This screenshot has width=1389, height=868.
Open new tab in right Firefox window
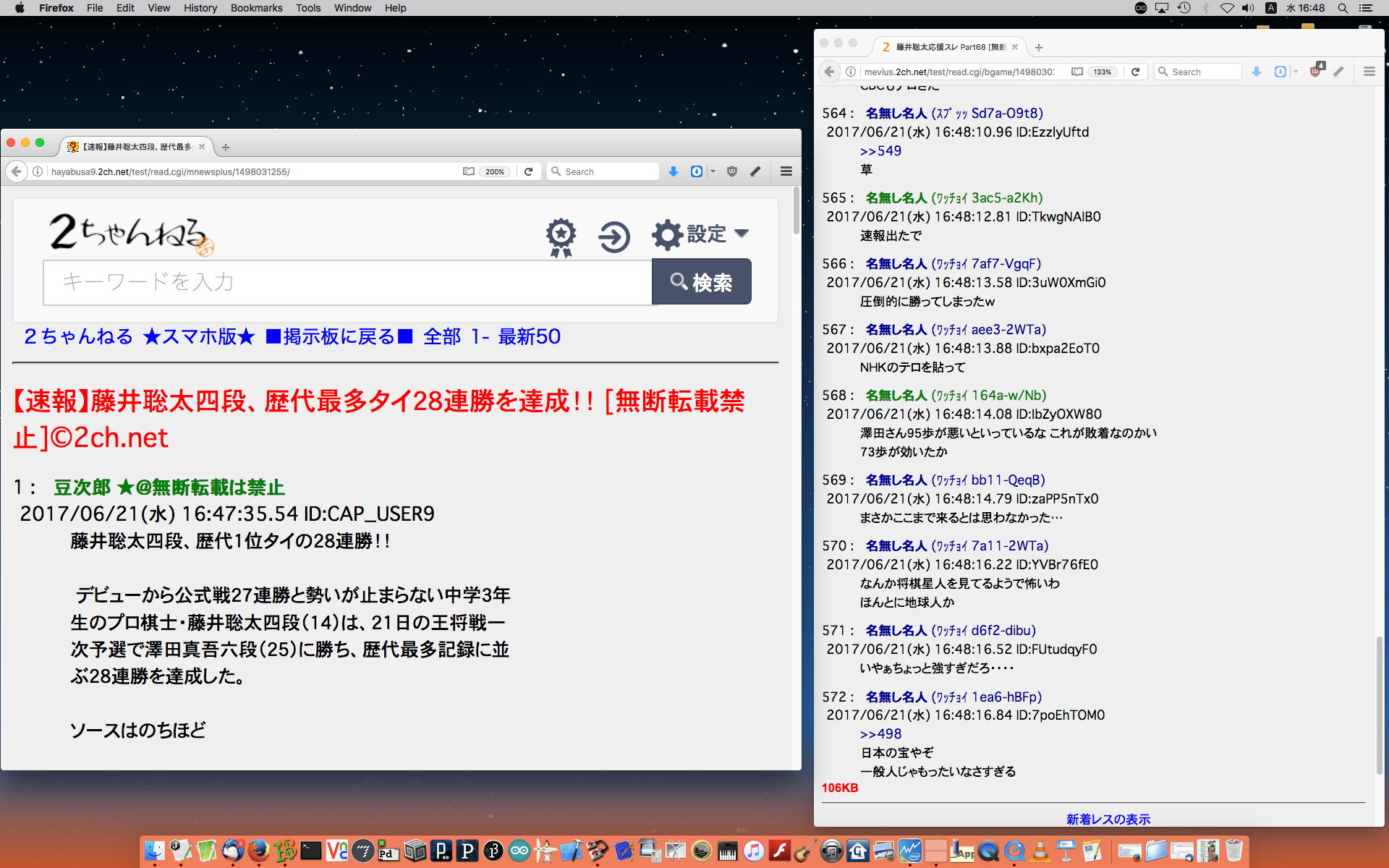(1039, 47)
